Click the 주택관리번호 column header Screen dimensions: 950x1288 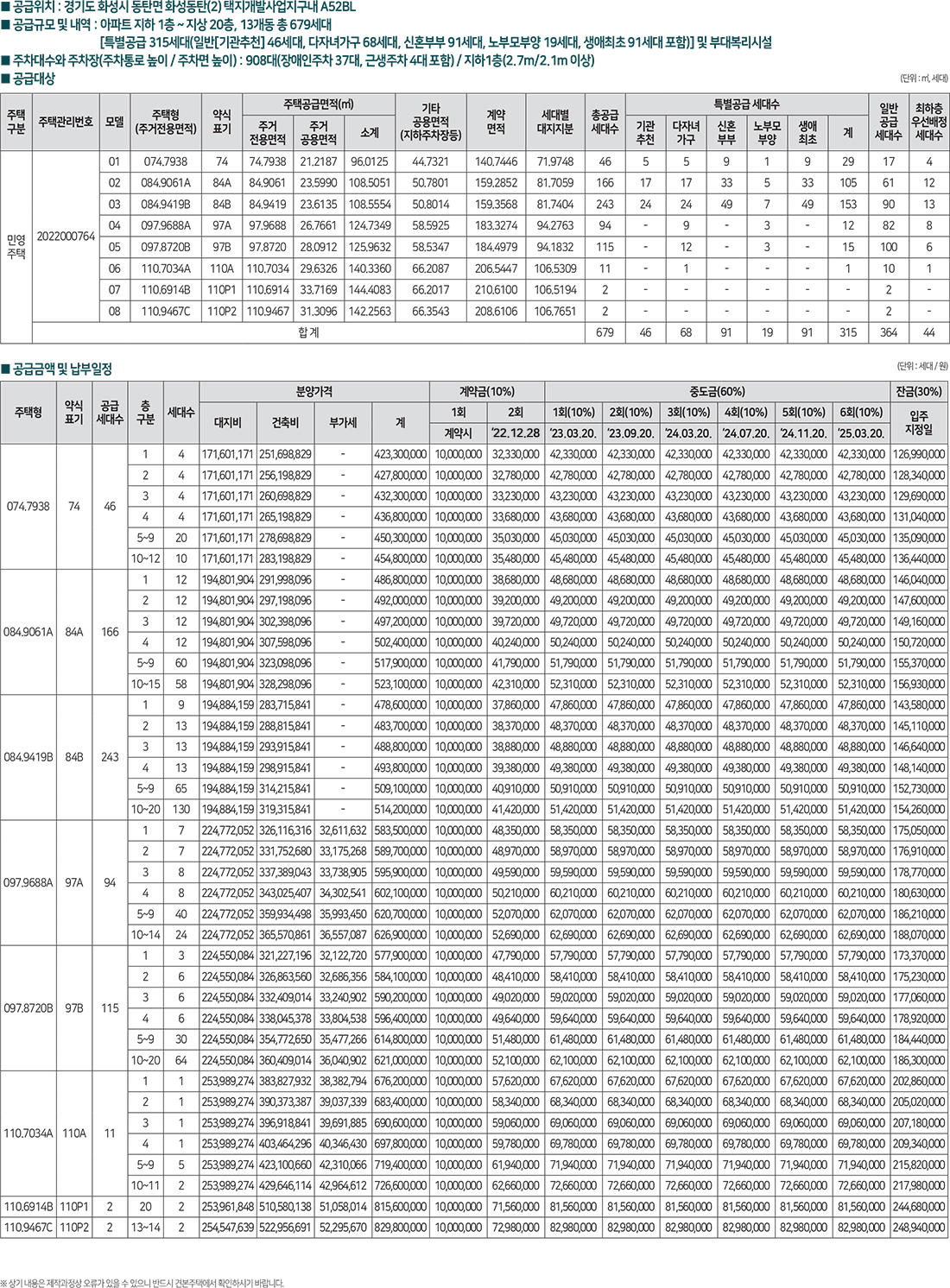(66, 122)
